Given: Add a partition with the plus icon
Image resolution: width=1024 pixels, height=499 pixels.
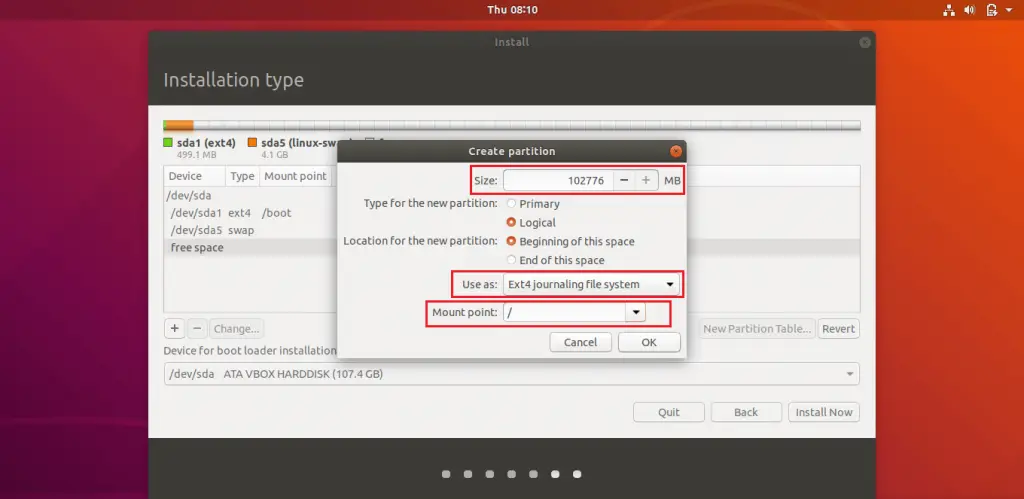Looking at the screenshot, I should click(x=174, y=328).
